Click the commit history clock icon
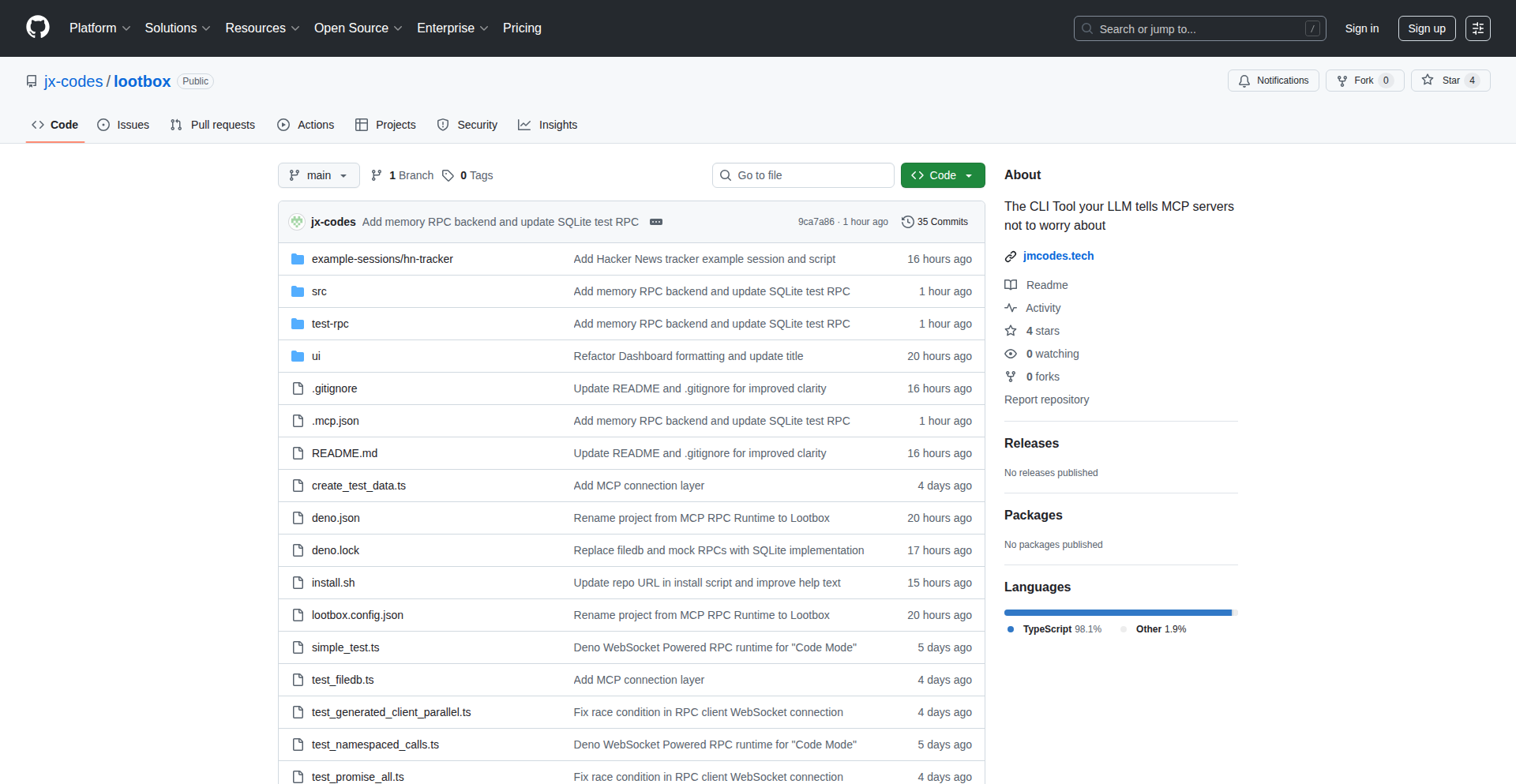The height and width of the screenshot is (784, 1516). click(x=907, y=222)
